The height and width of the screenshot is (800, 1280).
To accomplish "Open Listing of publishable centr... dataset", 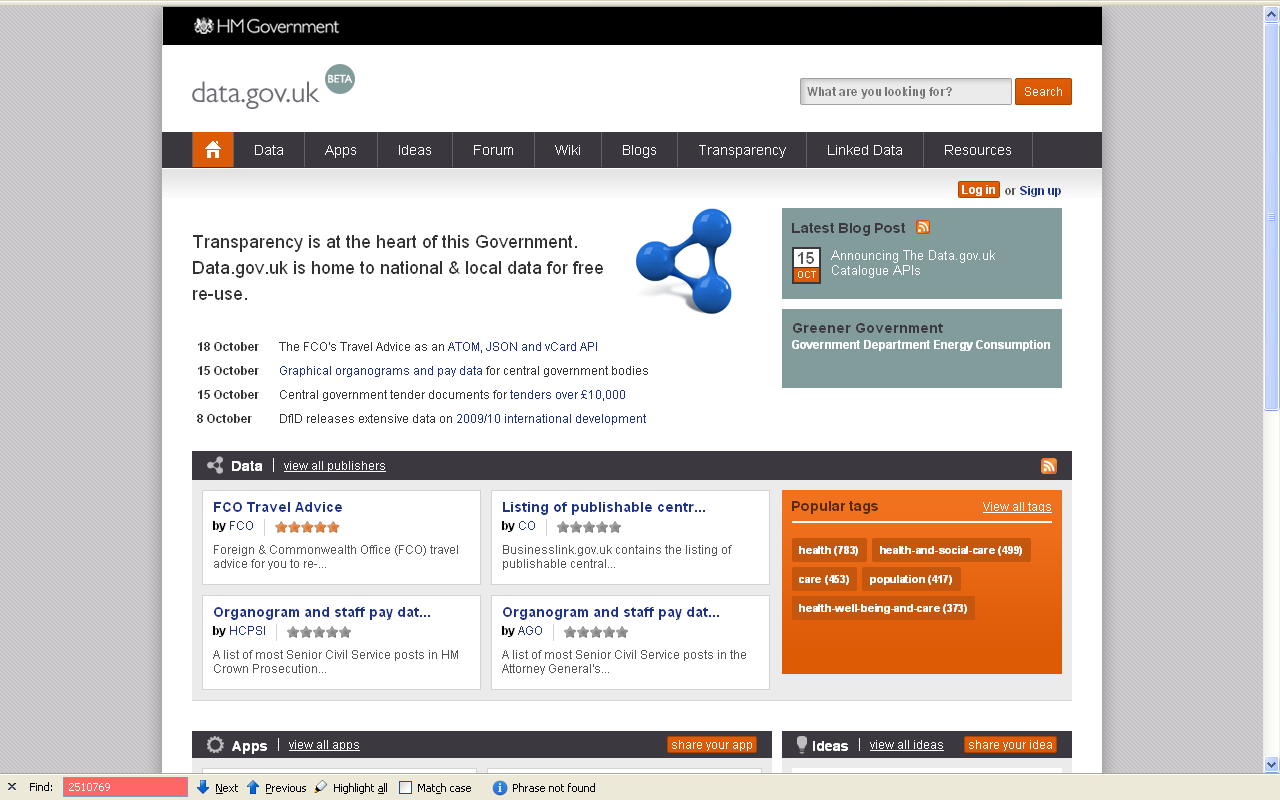I will 604,507.
